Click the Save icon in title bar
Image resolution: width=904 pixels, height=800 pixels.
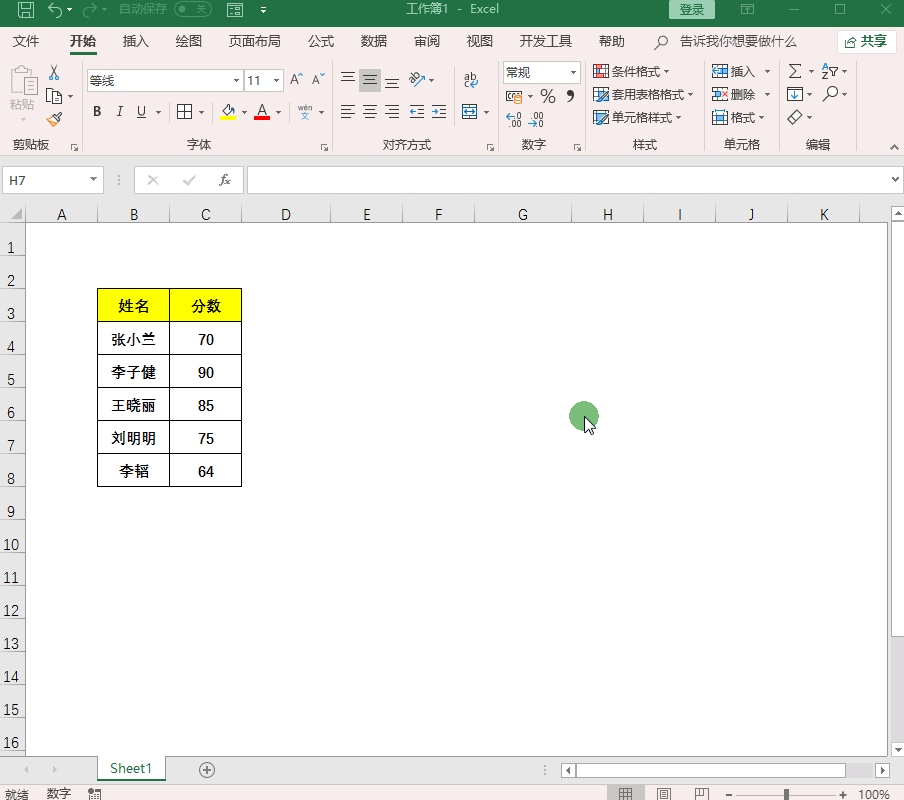26,9
